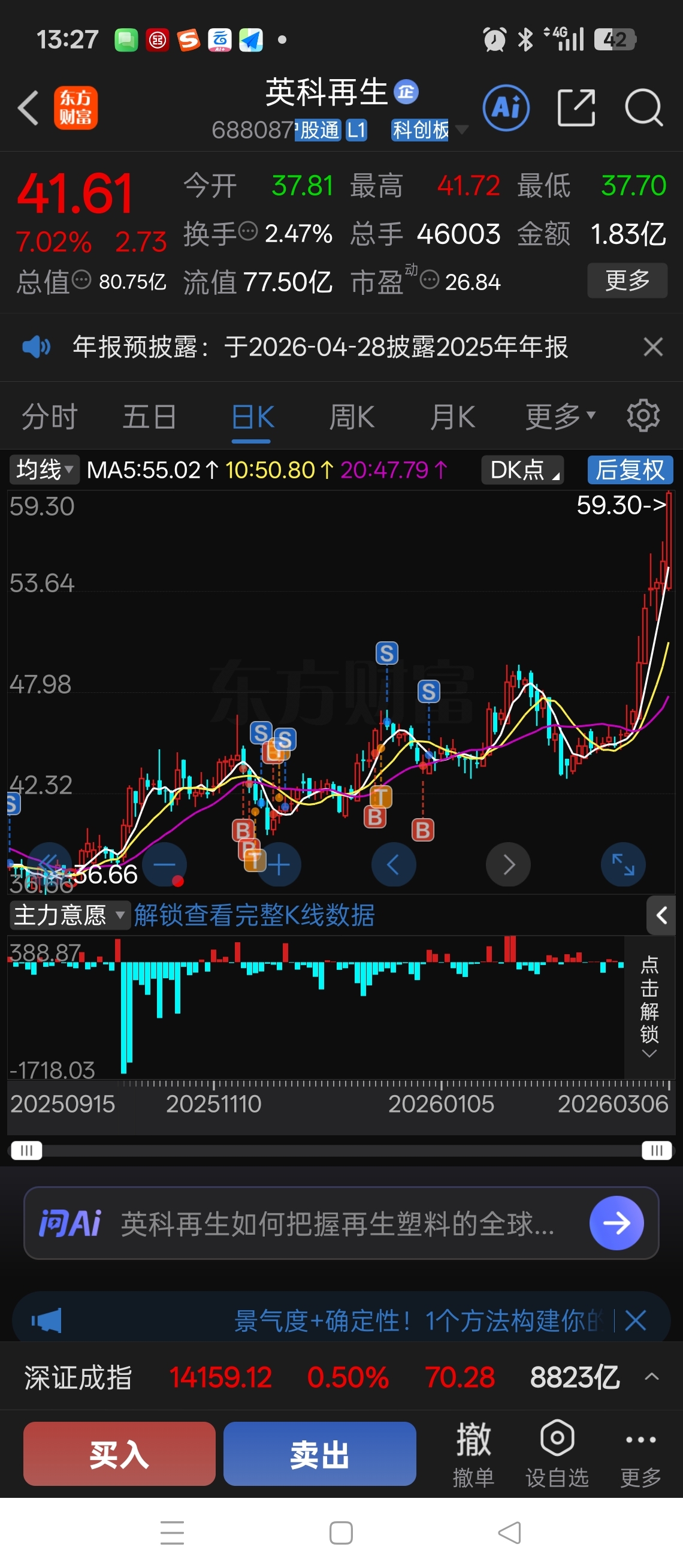Tap the share/export icon
The image size is (683, 1568).
[x=576, y=108]
